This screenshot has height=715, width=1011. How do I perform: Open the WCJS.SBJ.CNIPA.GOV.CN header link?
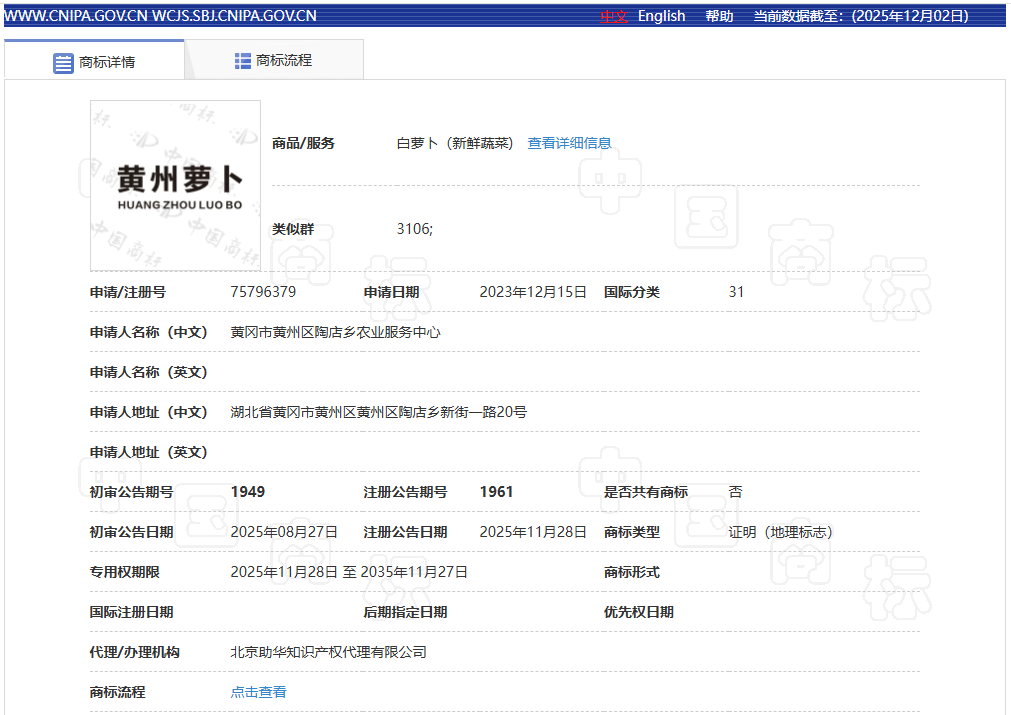234,16
